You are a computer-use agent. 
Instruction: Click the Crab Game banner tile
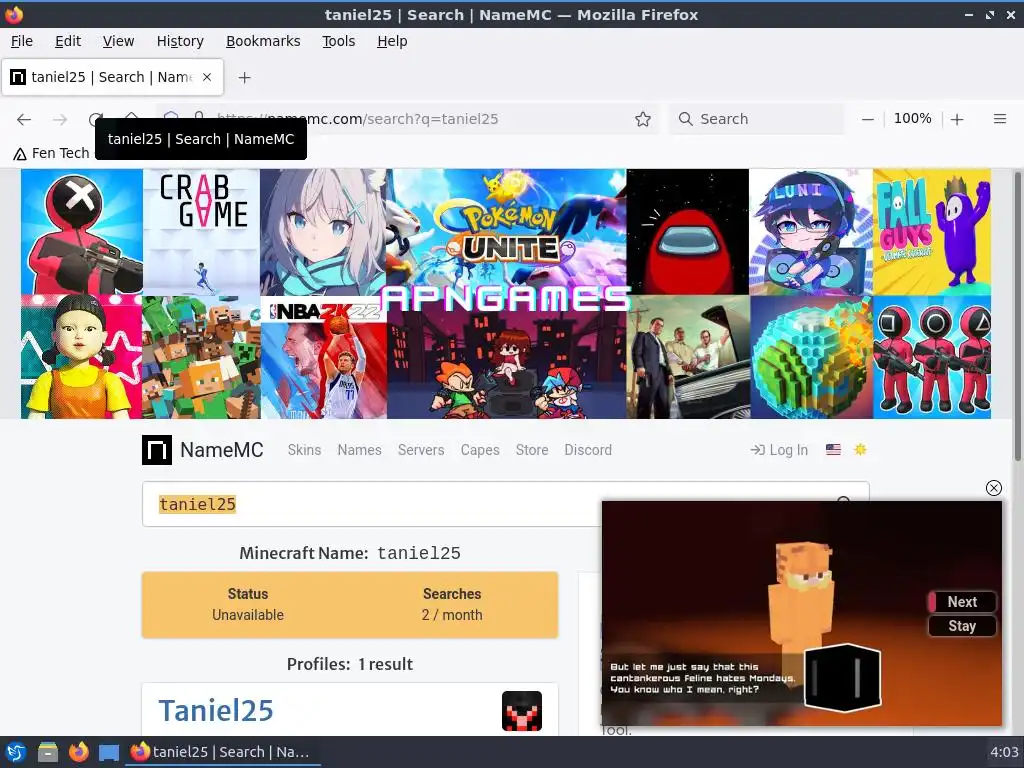pos(201,232)
